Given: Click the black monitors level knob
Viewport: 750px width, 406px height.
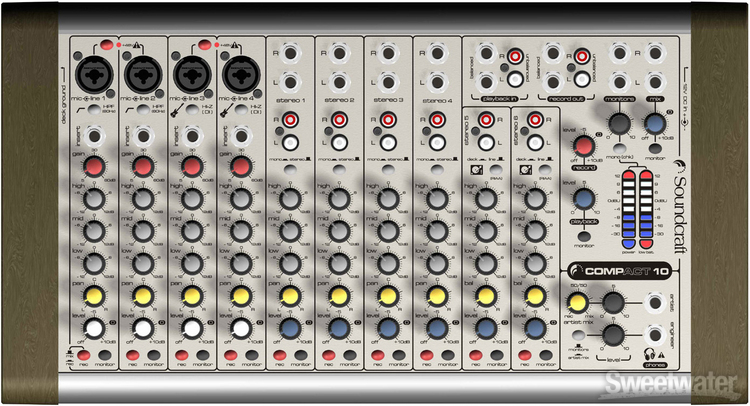Looking at the screenshot, I should coord(619,123).
